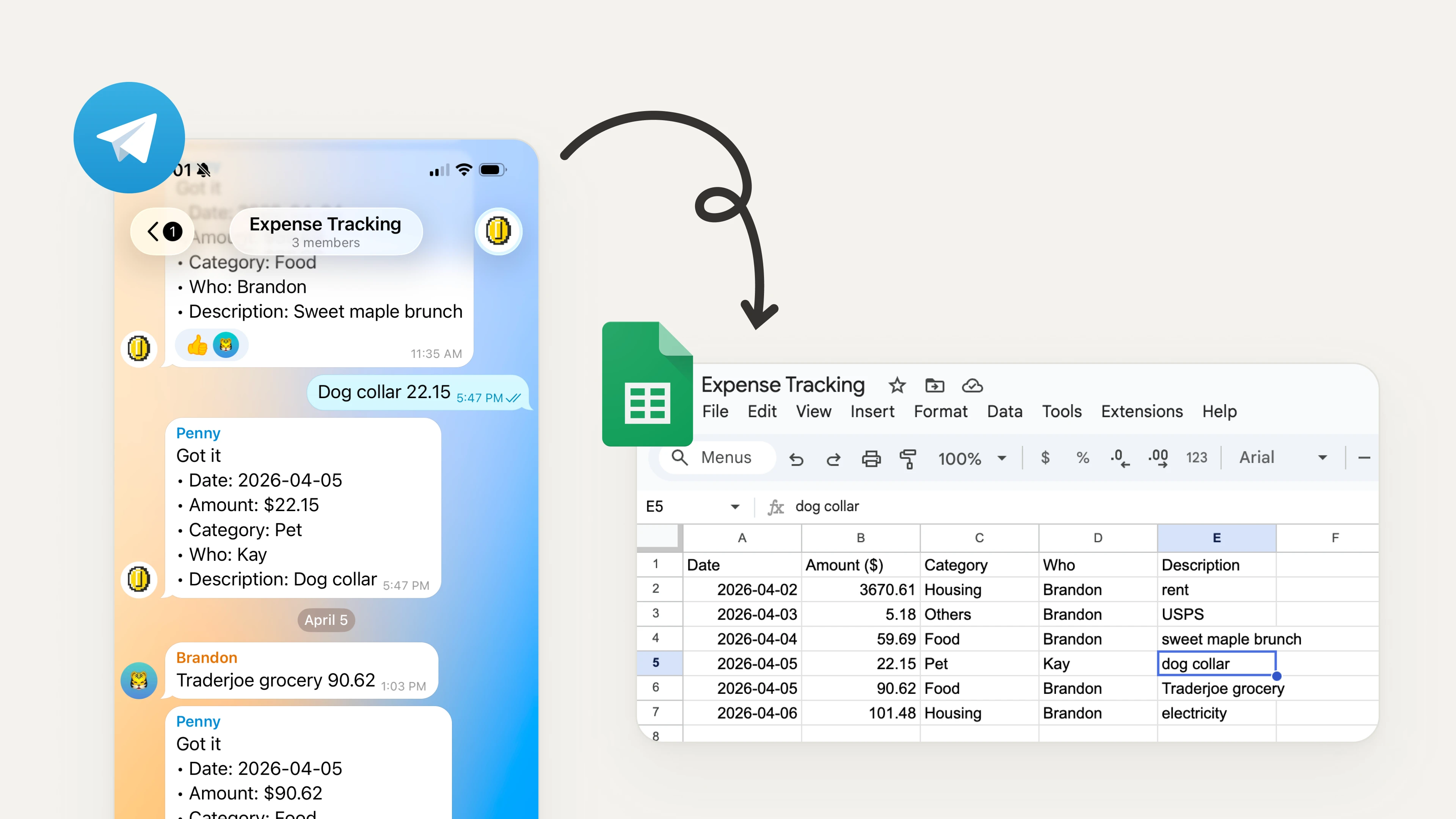
Task: Click the move to folder icon
Action: point(934,386)
